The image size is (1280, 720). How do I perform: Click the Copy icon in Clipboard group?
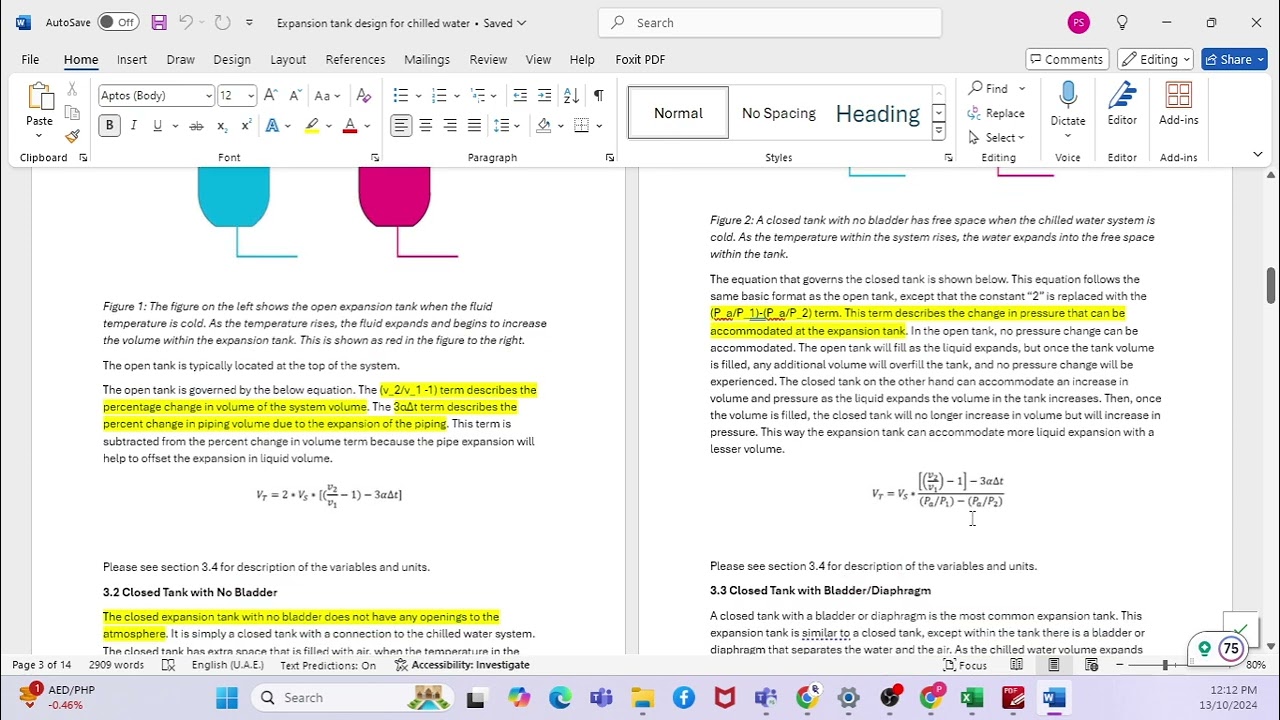pyautogui.click(x=72, y=113)
